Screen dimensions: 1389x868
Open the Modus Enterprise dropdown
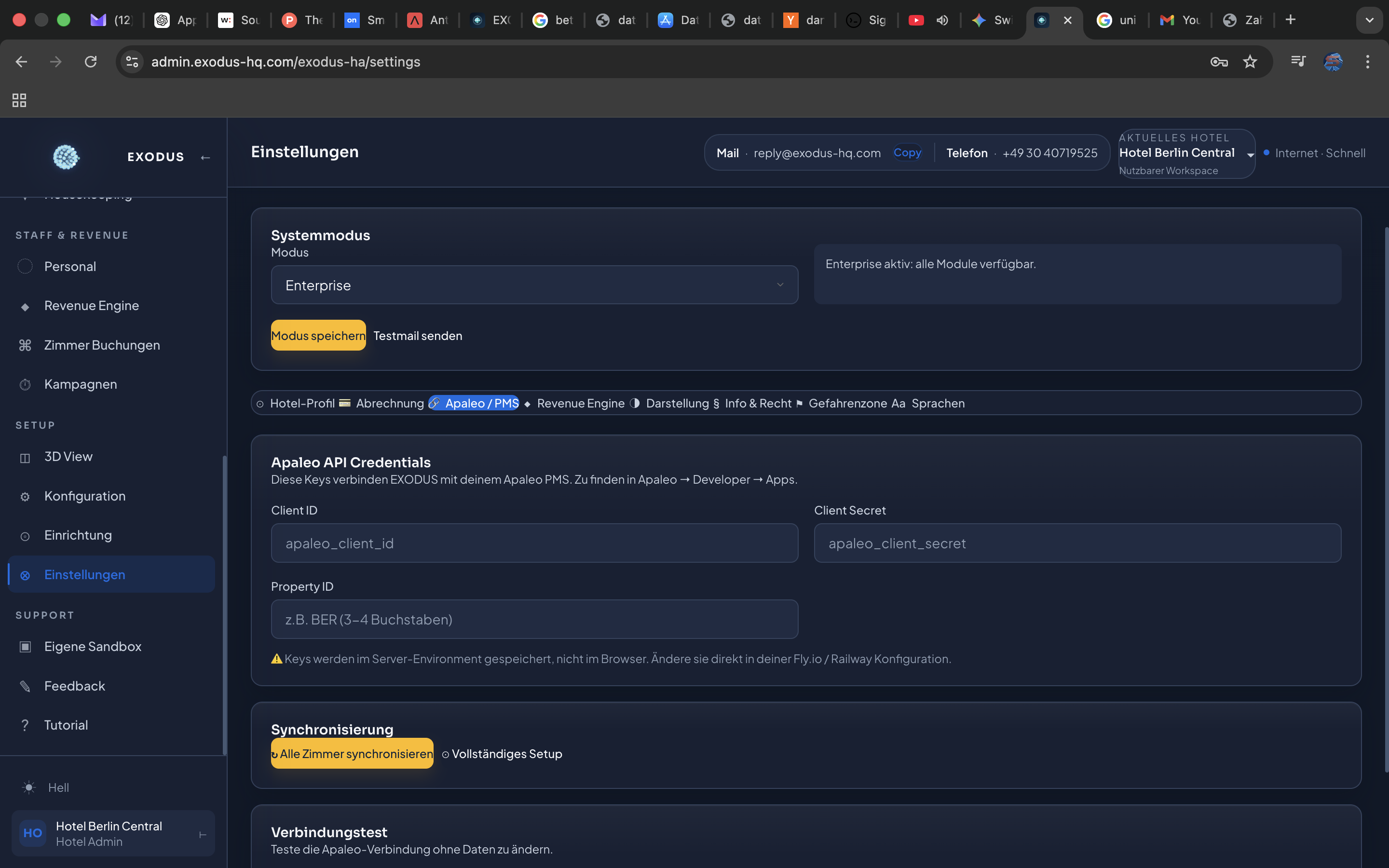pyautogui.click(x=534, y=285)
